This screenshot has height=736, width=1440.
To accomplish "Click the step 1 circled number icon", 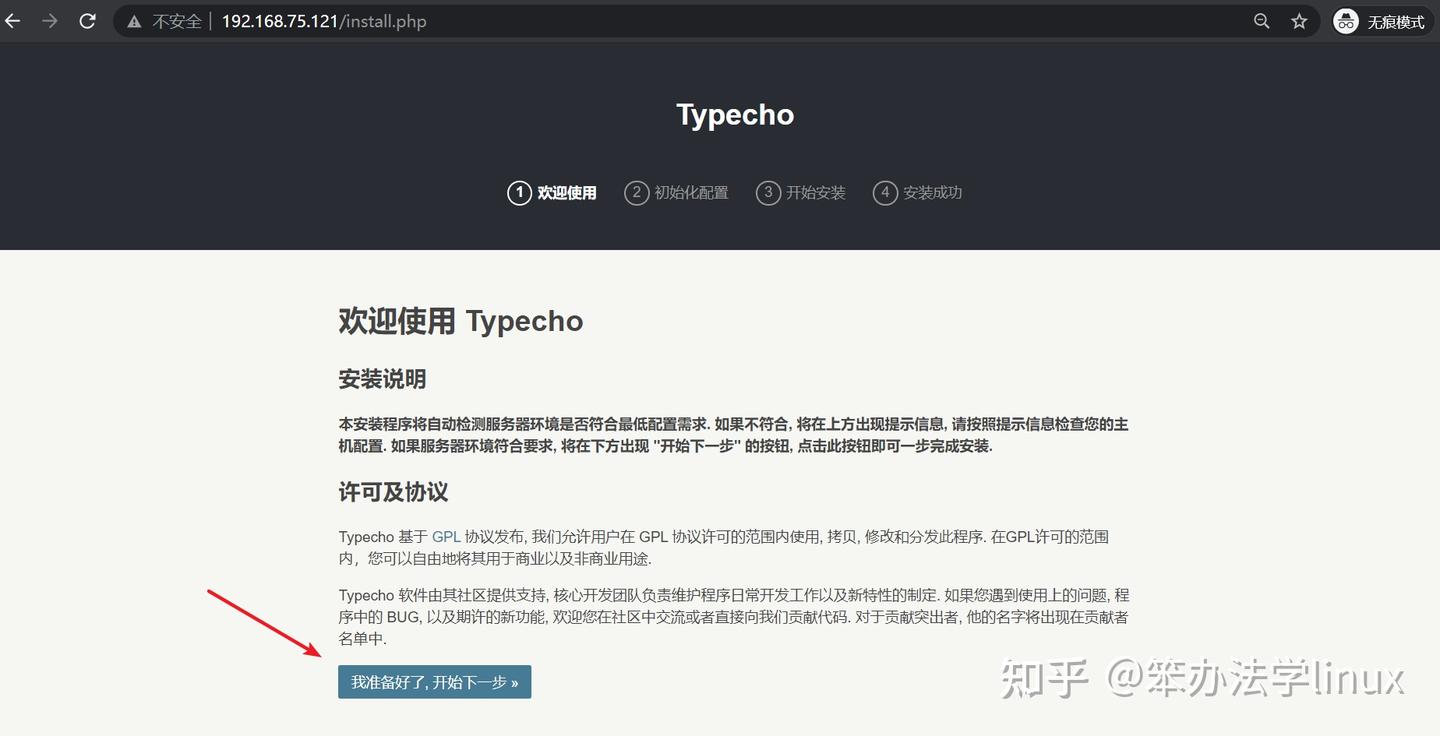I will (519, 192).
